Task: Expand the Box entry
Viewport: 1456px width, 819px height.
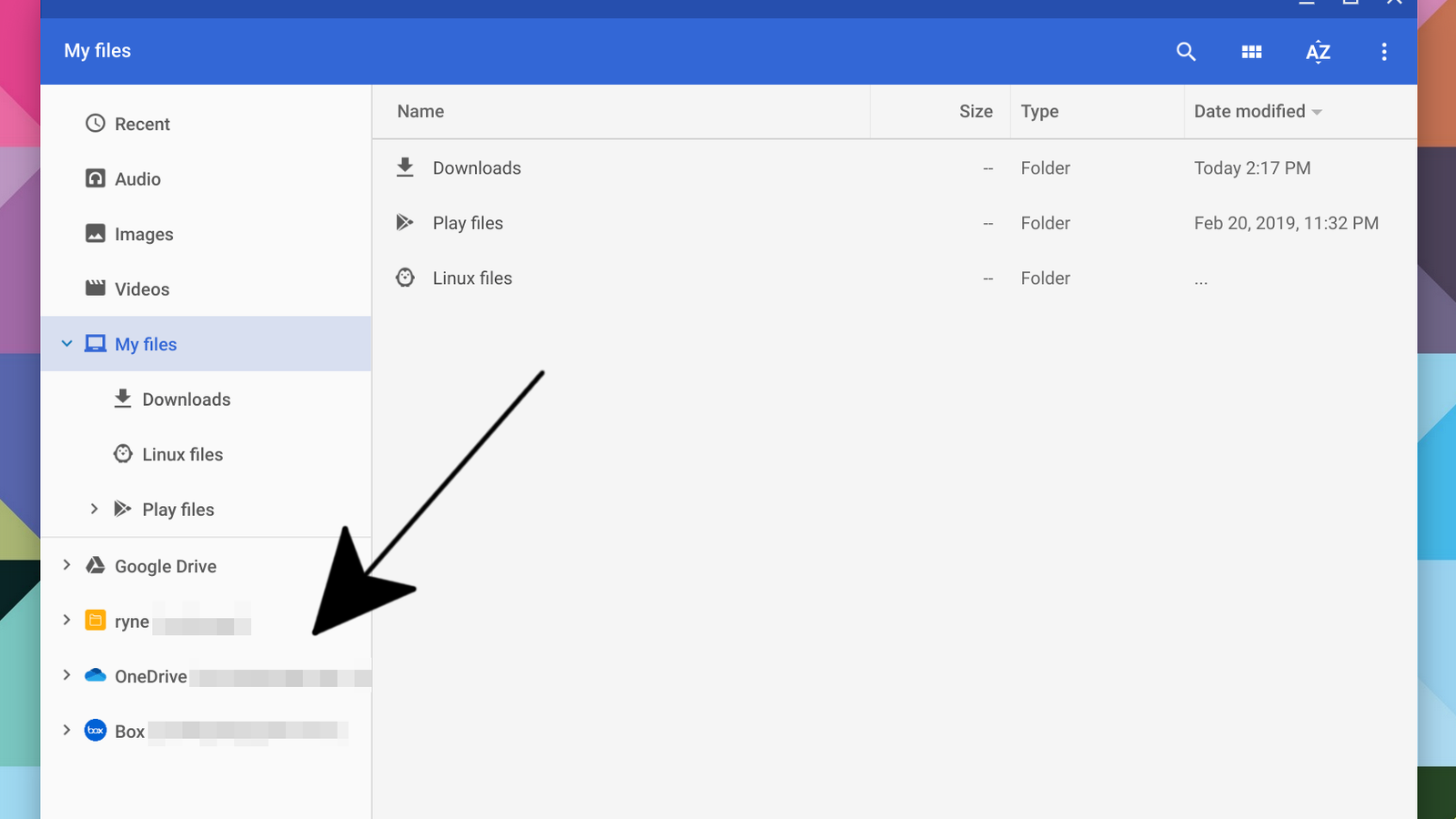Action: [x=66, y=730]
